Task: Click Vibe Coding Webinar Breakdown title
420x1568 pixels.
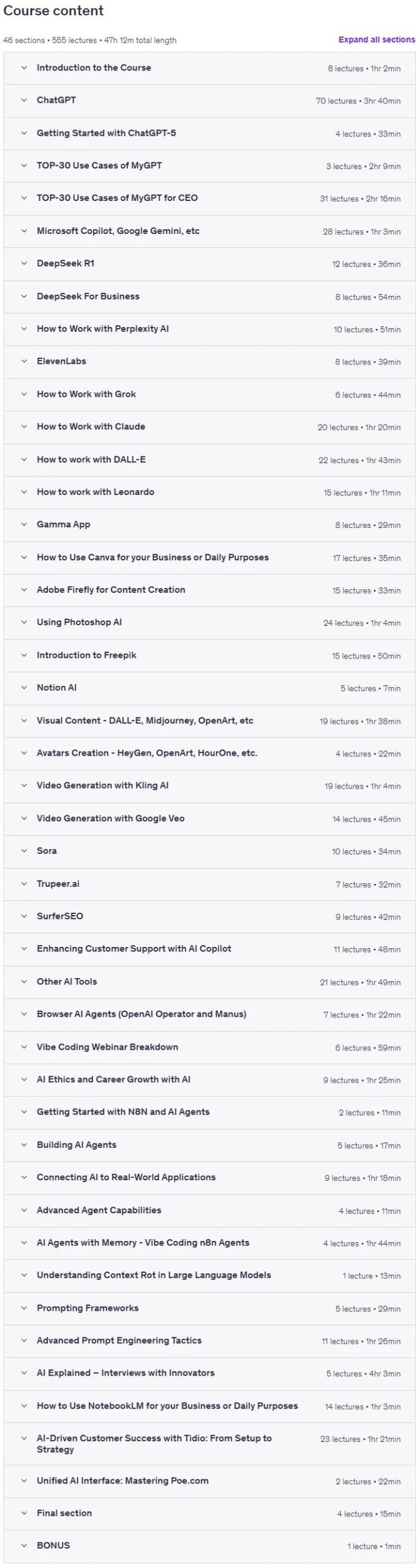Action: click(107, 1047)
